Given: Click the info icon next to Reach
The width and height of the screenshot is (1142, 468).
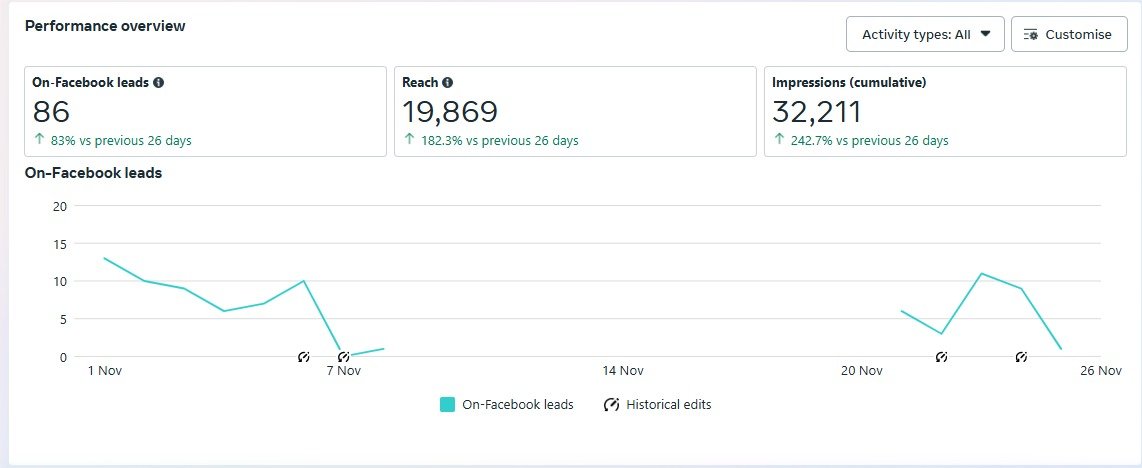Looking at the screenshot, I should click(447, 83).
